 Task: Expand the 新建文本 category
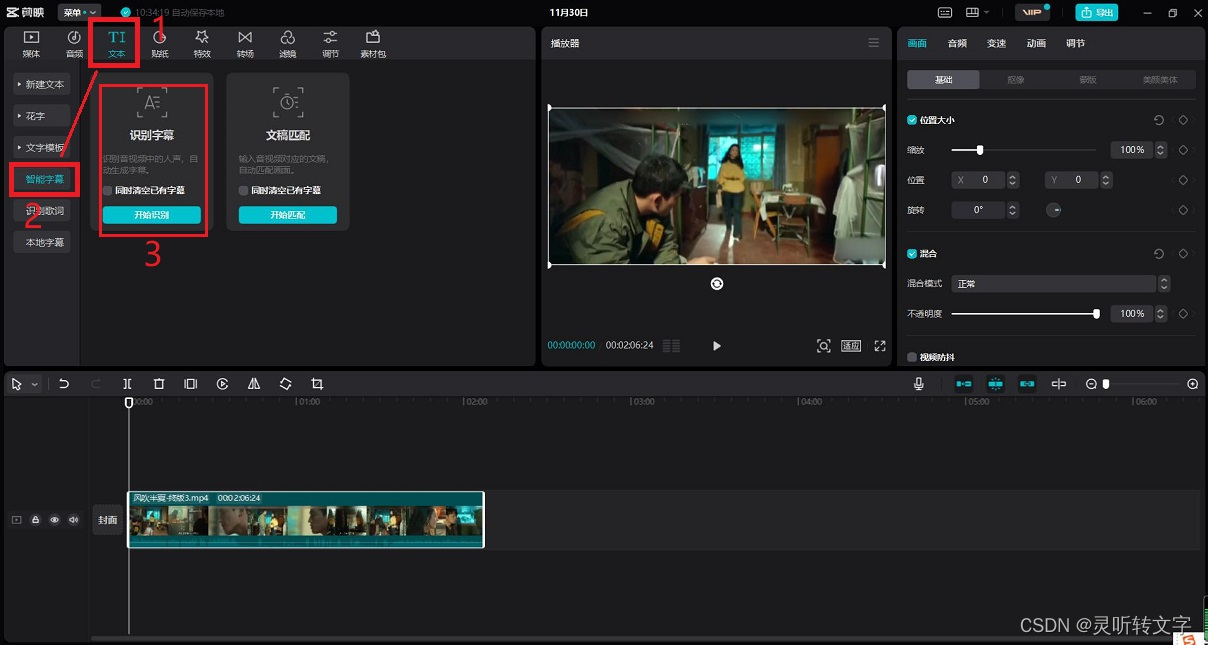pyautogui.click(x=42, y=84)
